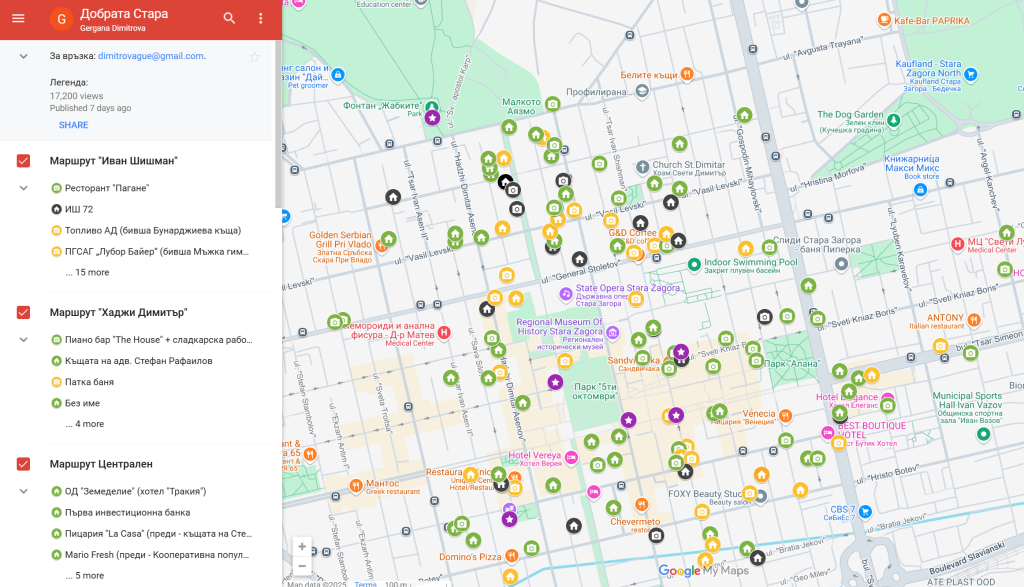This screenshot has width=1024, height=587.
Task: Click the SHARE link
Action: pos(73,125)
